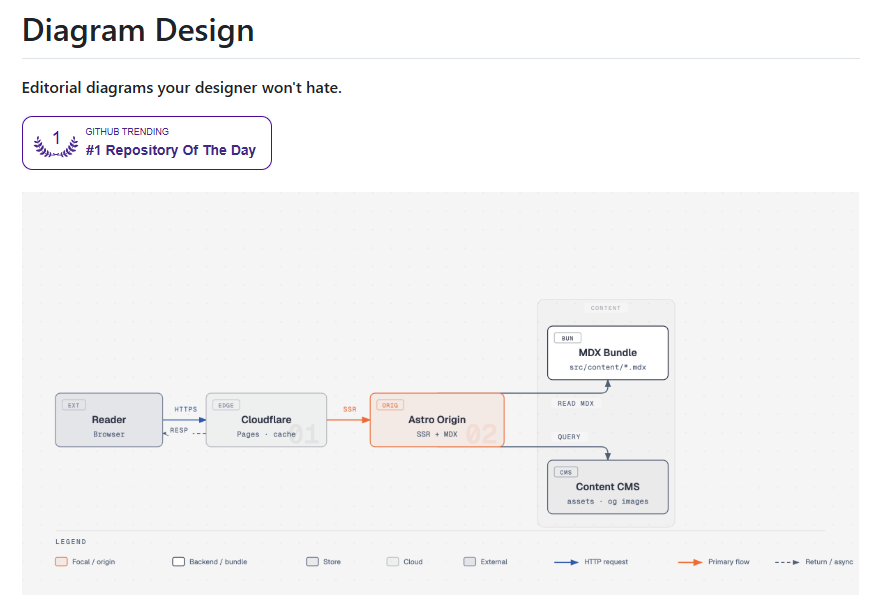Click the "Editorial diagrams your designer won't hate." tagline
This screenshot has height=606, width=878.
point(181,88)
